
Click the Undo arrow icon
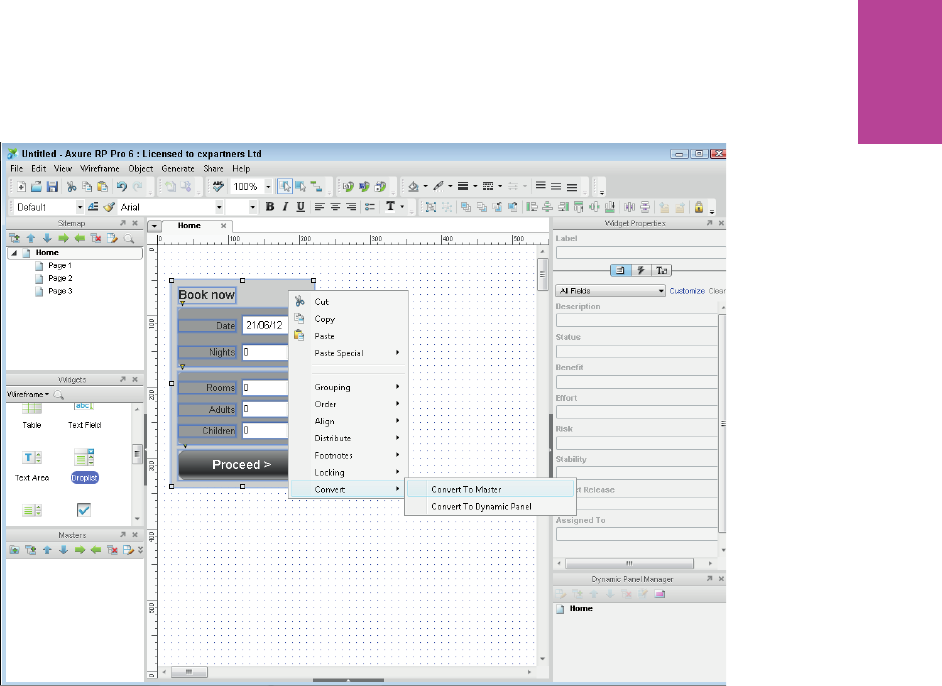(122, 187)
